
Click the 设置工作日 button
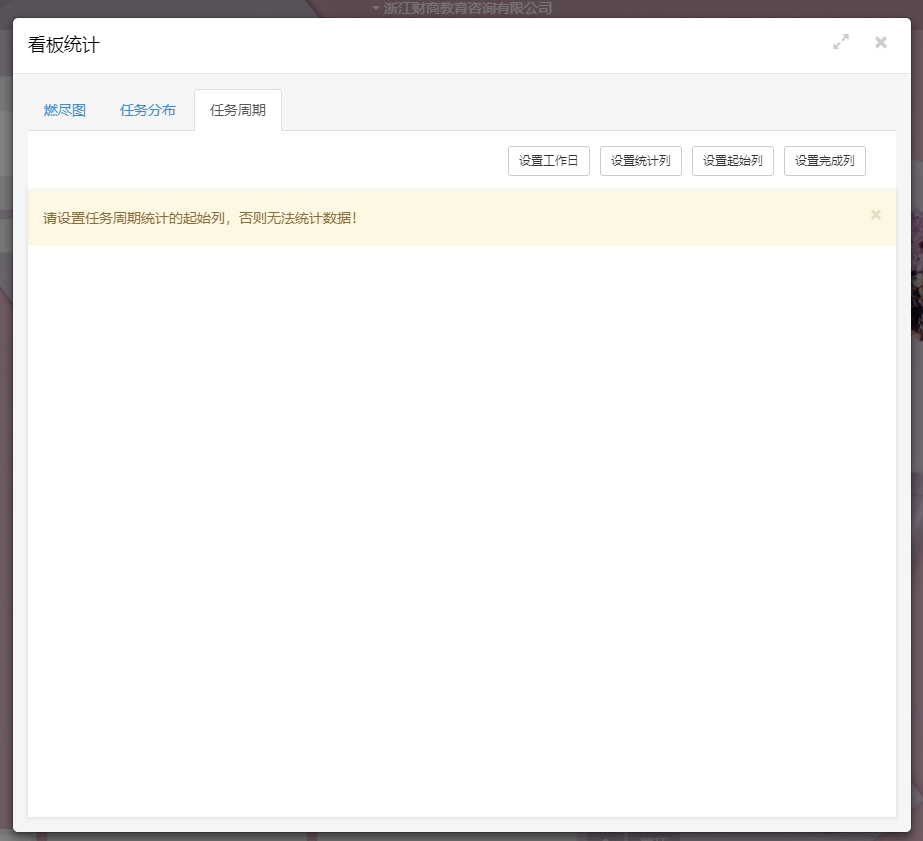[548, 160]
